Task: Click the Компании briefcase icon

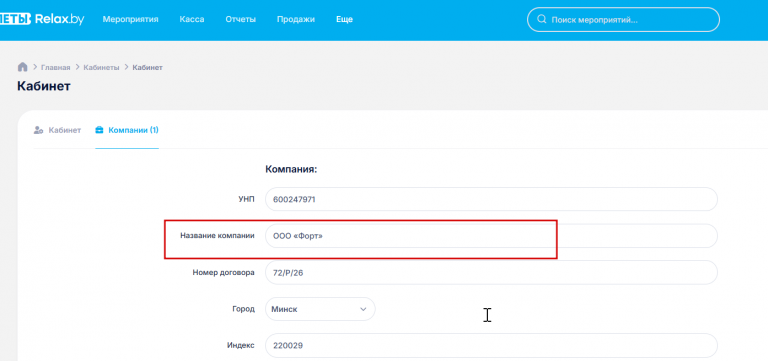Action: pyautogui.click(x=99, y=130)
